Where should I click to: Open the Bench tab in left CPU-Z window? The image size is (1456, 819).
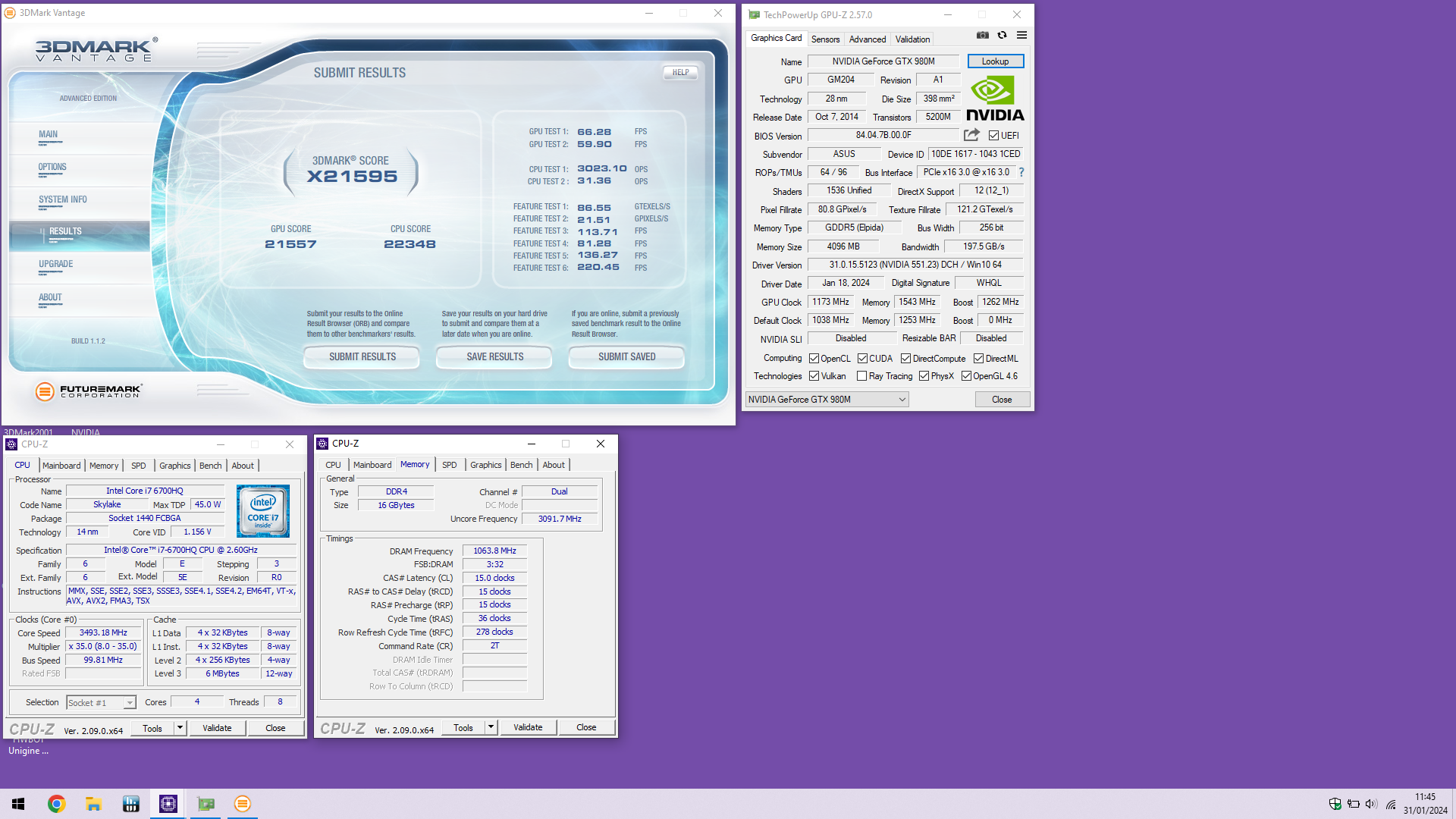(x=210, y=466)
